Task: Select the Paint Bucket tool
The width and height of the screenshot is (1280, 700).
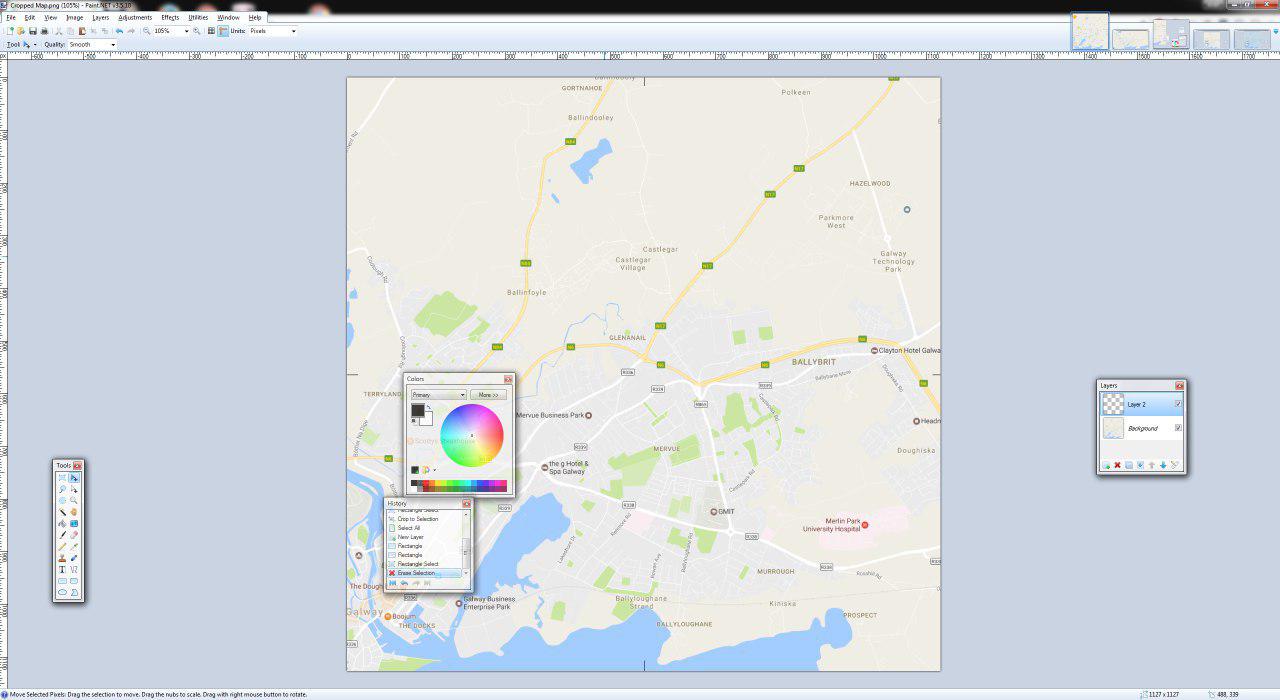Action: pyautogui.click(x=62, y=523)
